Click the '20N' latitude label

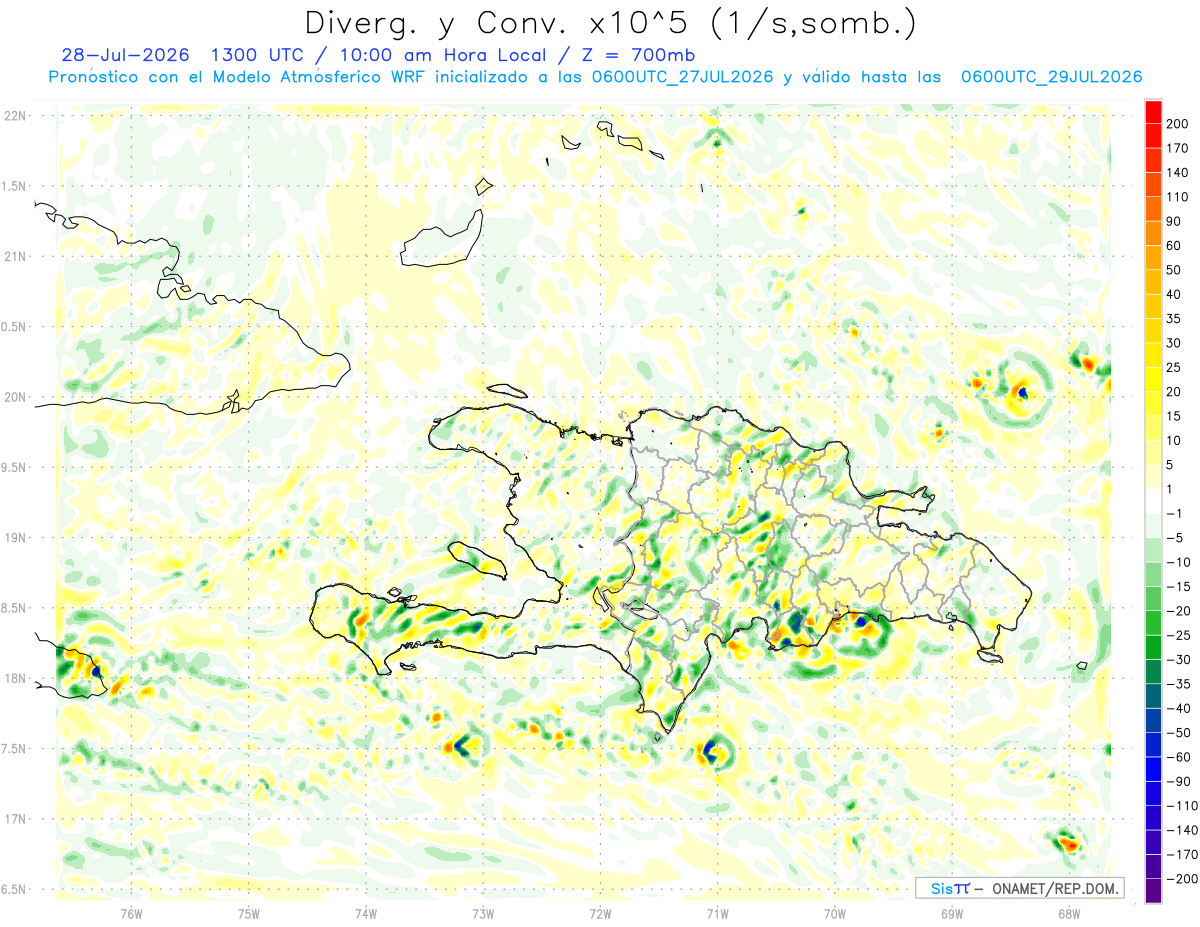(x=14, y=397)
